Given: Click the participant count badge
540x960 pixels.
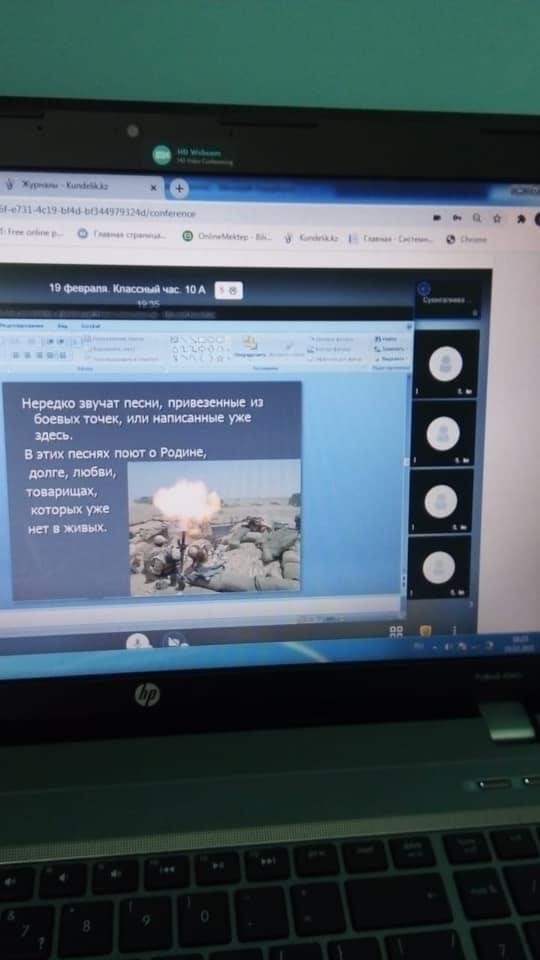Looking at the screenshot, I should point(229,291).
